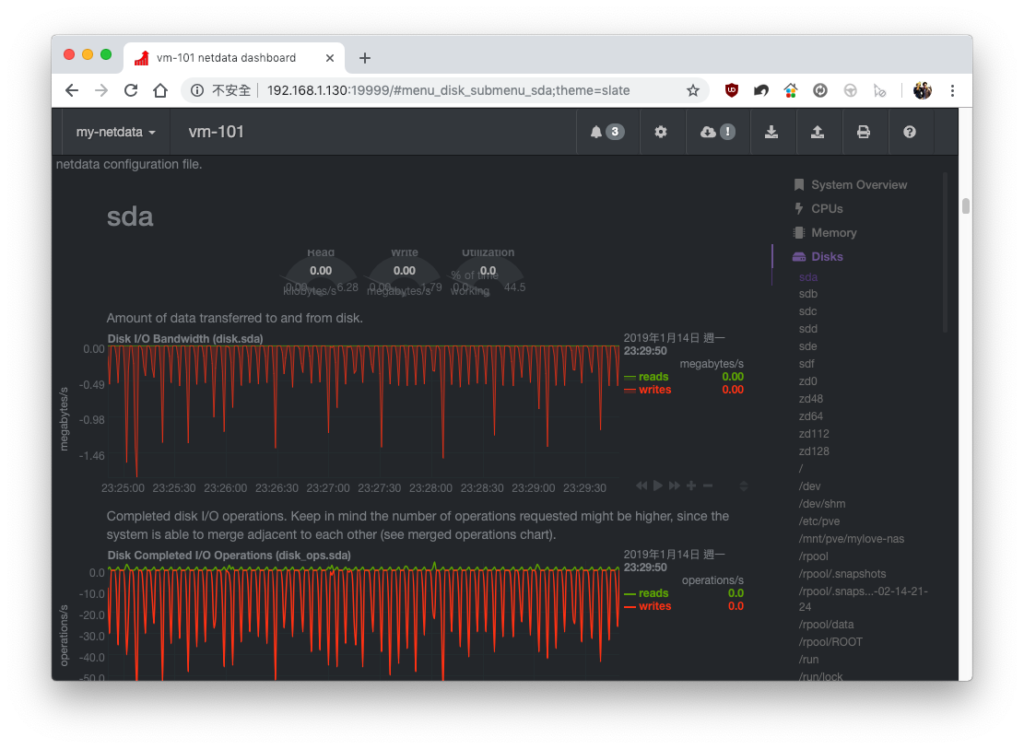Toggle reads in Disk I/O Bandwidth legend
The height and width of the screenshot is (749, 1024).
(653, 377)
